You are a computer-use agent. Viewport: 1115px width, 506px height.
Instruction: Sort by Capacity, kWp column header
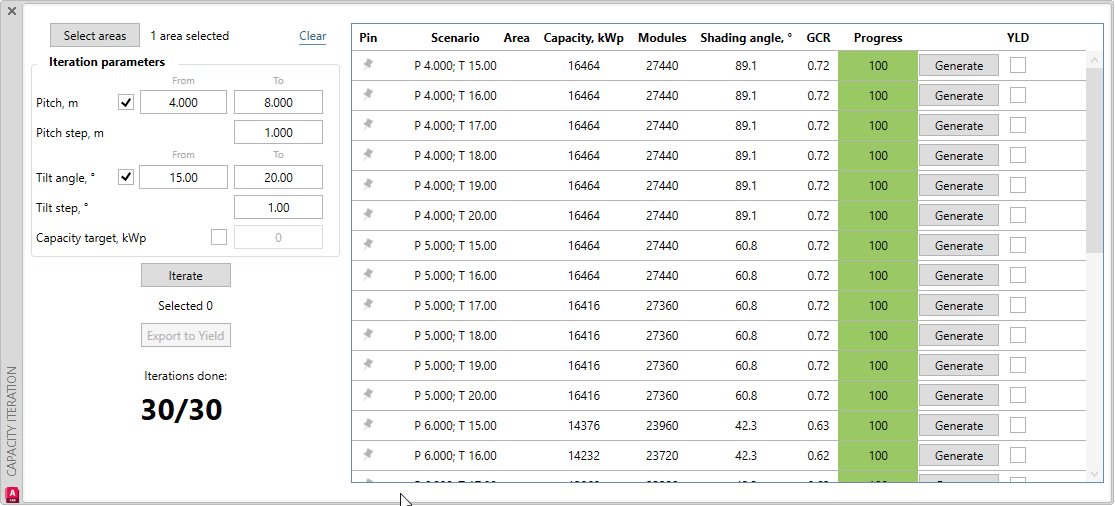point(583,38)
